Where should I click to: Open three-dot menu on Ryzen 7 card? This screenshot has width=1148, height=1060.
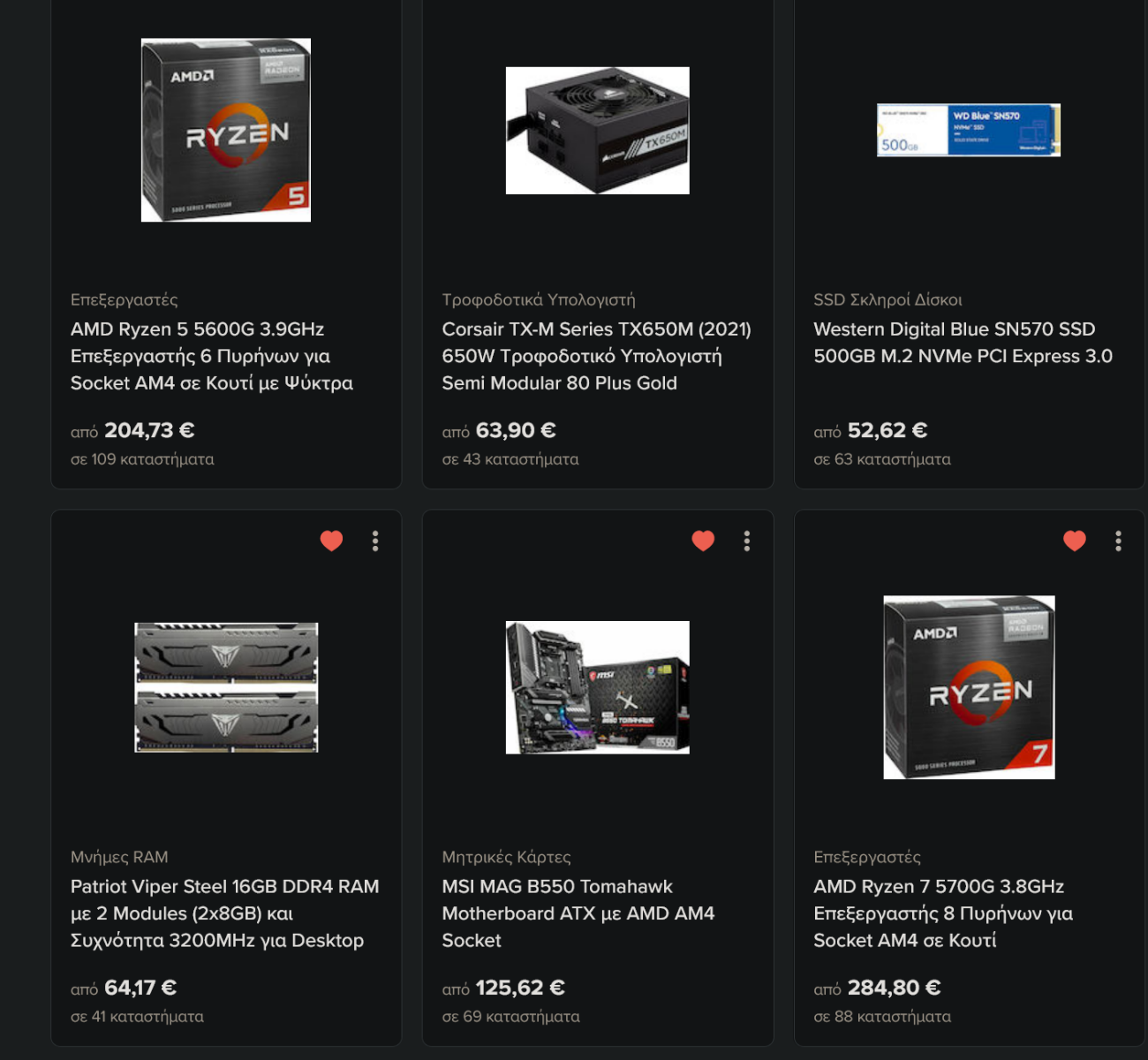pyautogui.click(x=1119, y=541)
